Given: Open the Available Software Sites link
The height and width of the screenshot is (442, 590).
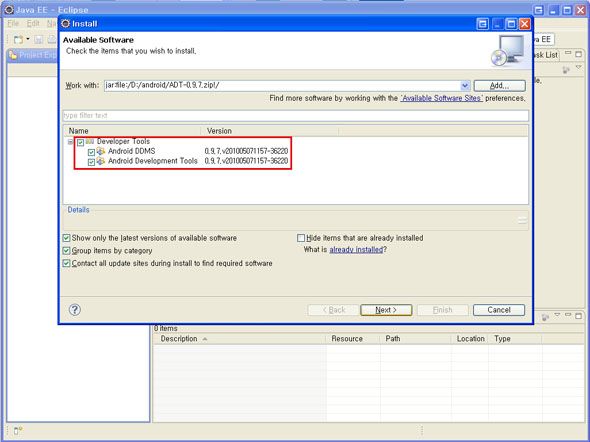Looking at the screenshot, I should 441,98.
